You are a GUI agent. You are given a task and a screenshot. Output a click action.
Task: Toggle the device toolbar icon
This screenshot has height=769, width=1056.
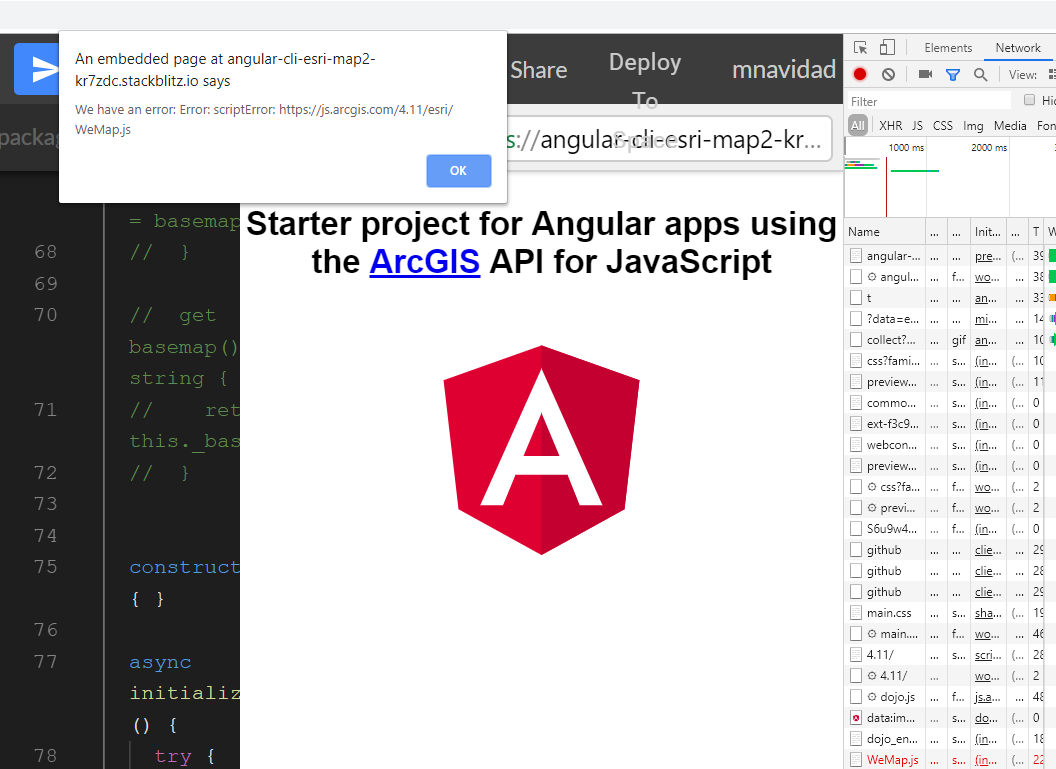click(x=887, y=48)
